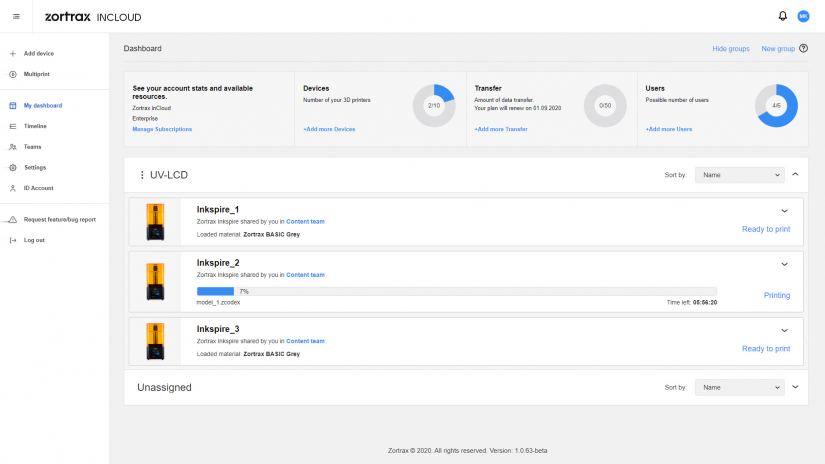Open the Teams page

coord(32,147)
